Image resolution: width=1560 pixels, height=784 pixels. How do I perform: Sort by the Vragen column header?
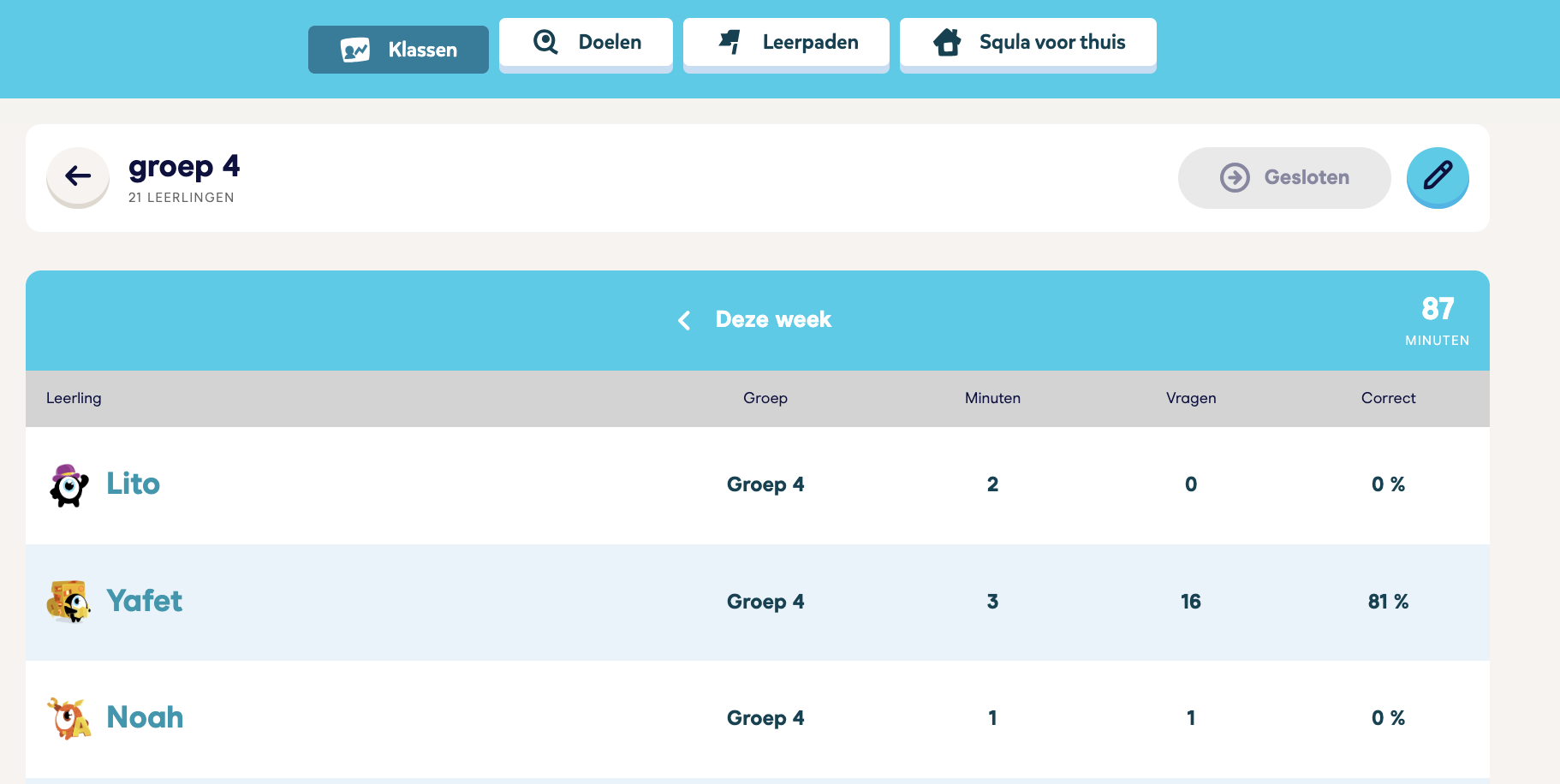tap(1191, 398)
